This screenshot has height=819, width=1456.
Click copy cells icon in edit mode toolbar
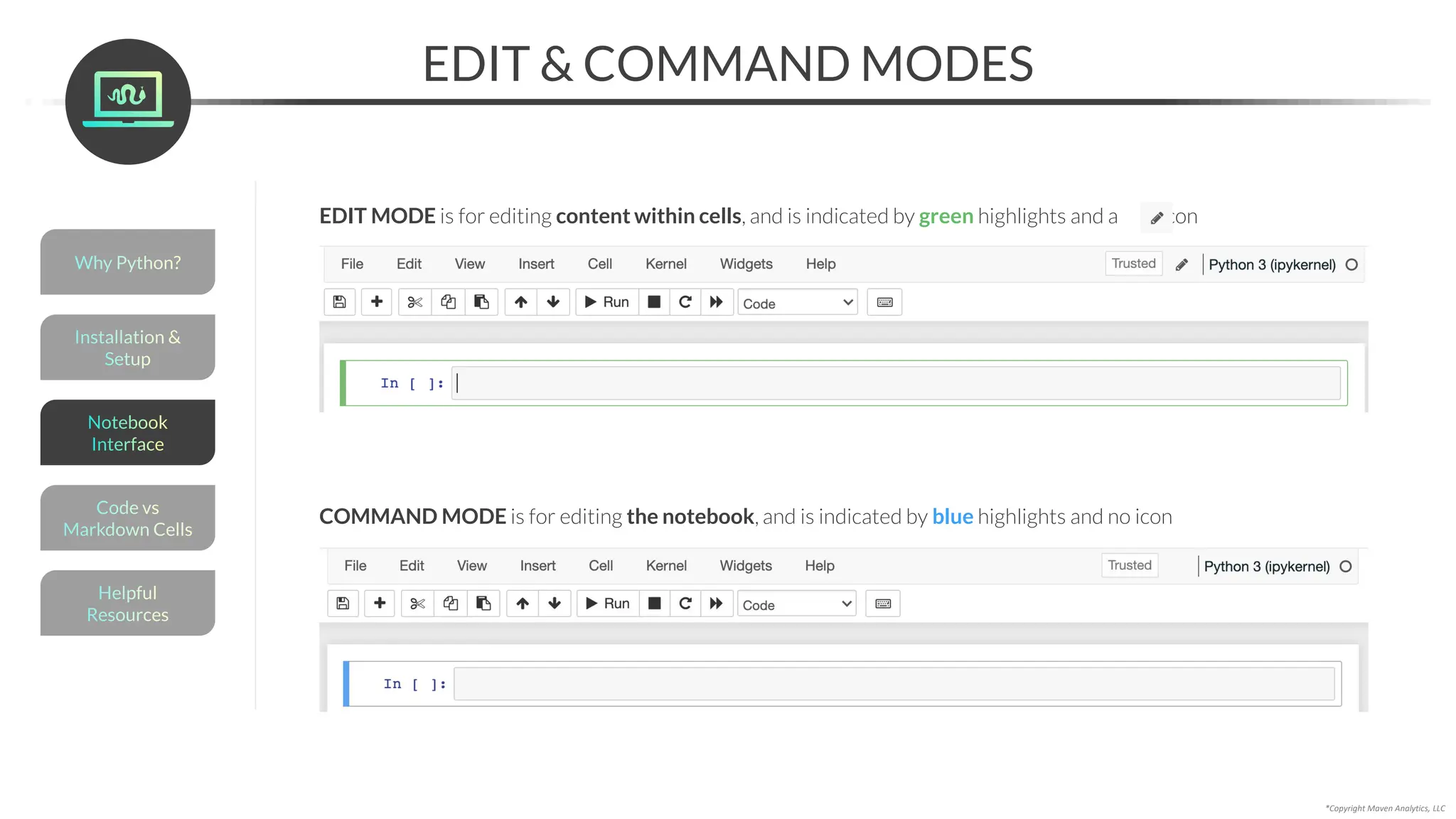pos(449,302)
